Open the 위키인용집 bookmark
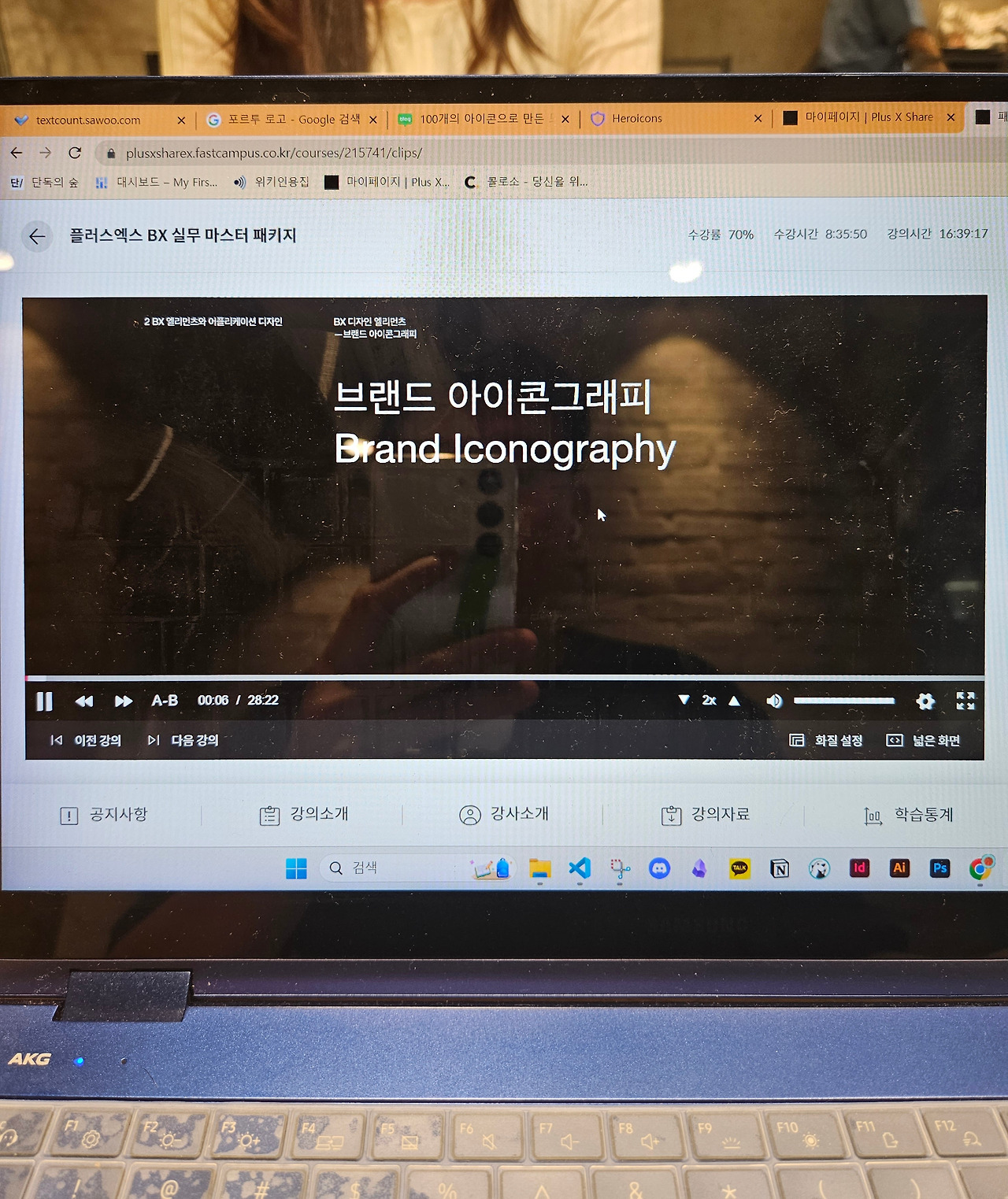Image resolution: width=1008 pixels, height=1199 pixels. 272,183
